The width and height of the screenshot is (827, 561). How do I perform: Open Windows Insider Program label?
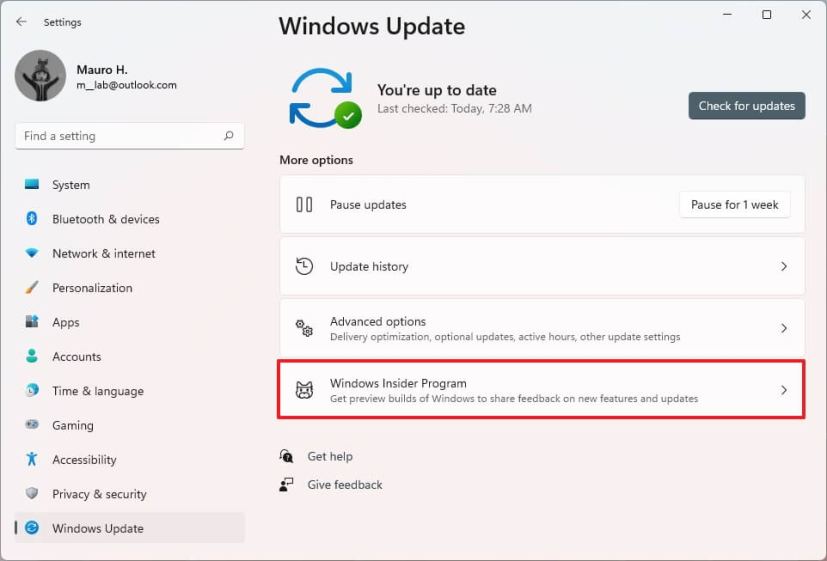point(398,383)
